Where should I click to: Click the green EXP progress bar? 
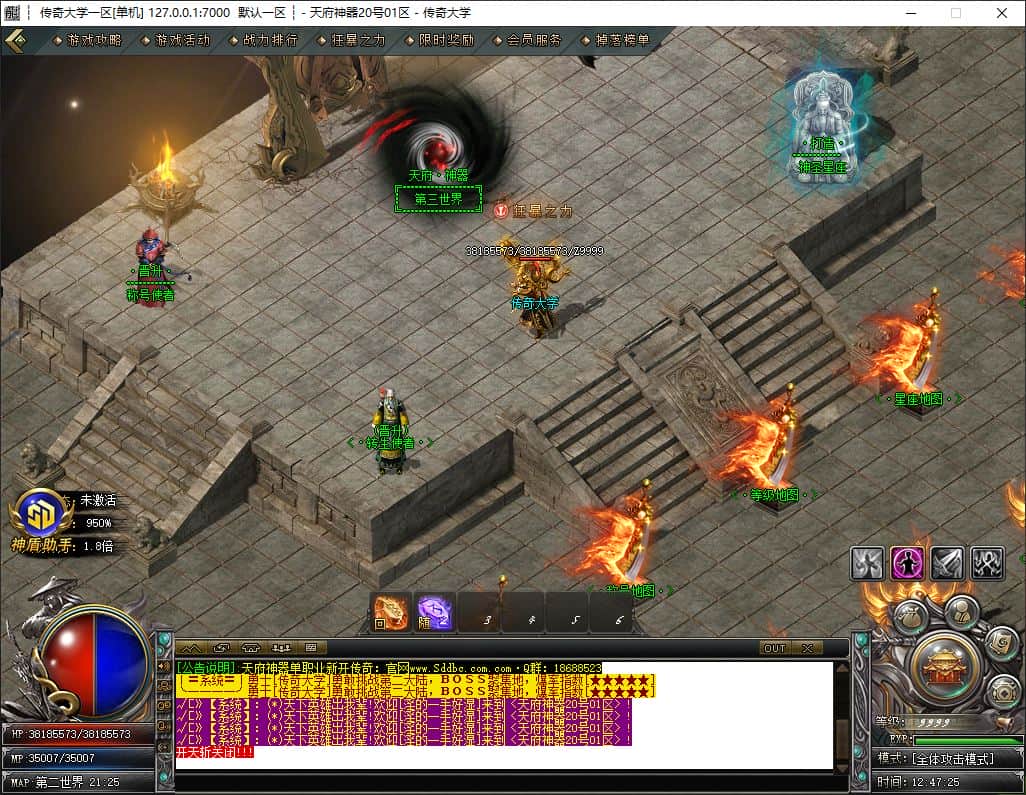click(967, 740)
